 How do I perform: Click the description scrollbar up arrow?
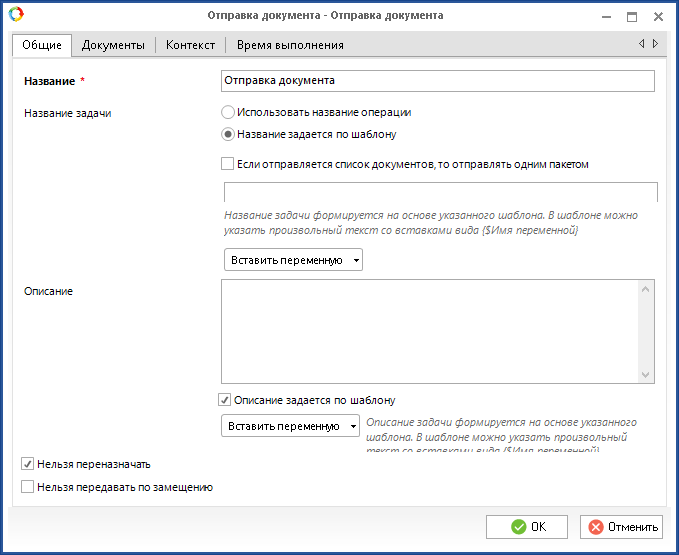pyautogui.click(x=646, y=289)
